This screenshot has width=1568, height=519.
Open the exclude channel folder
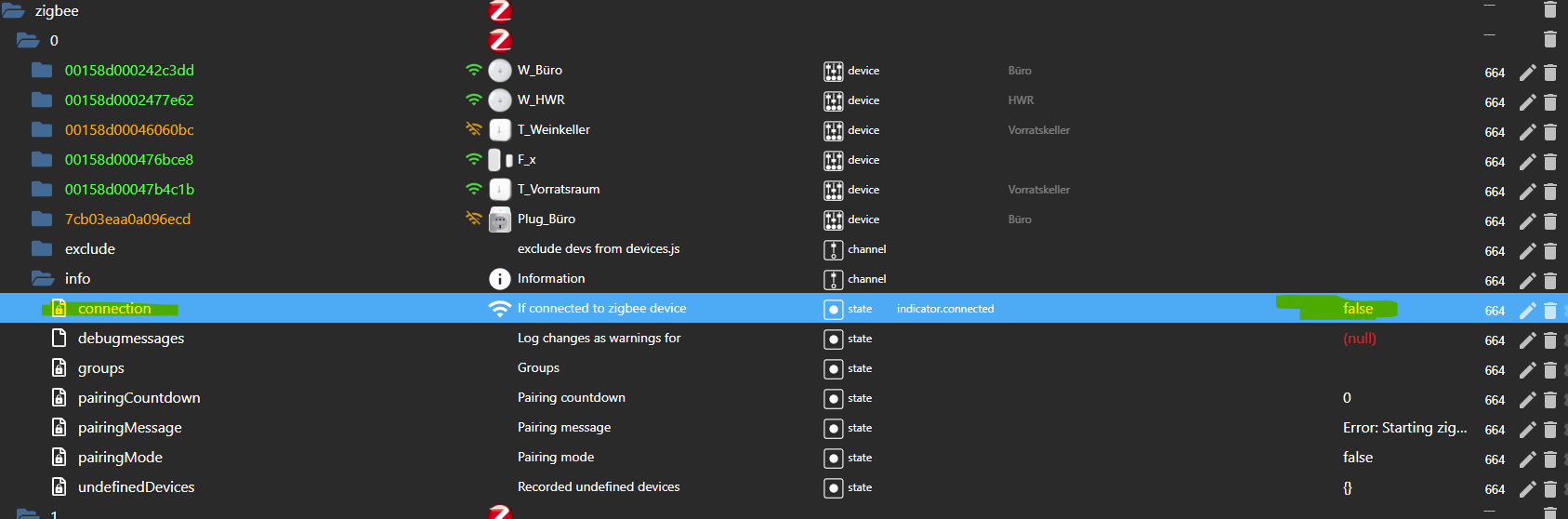[42, 249]
